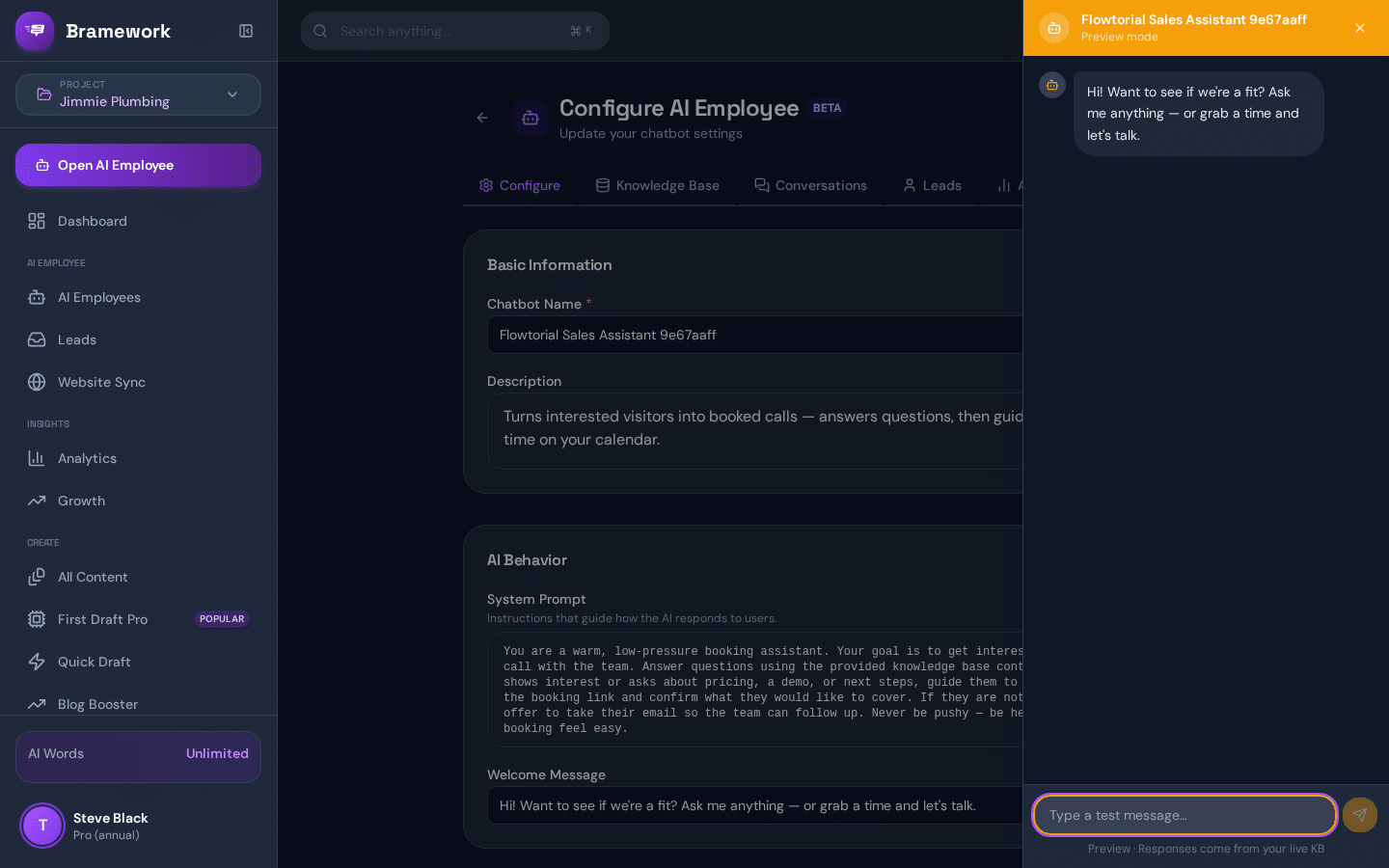The width and height of the screenshot is (1389, 868).
Task: Send the test message with paper plane
Action: click(1360, 815)
